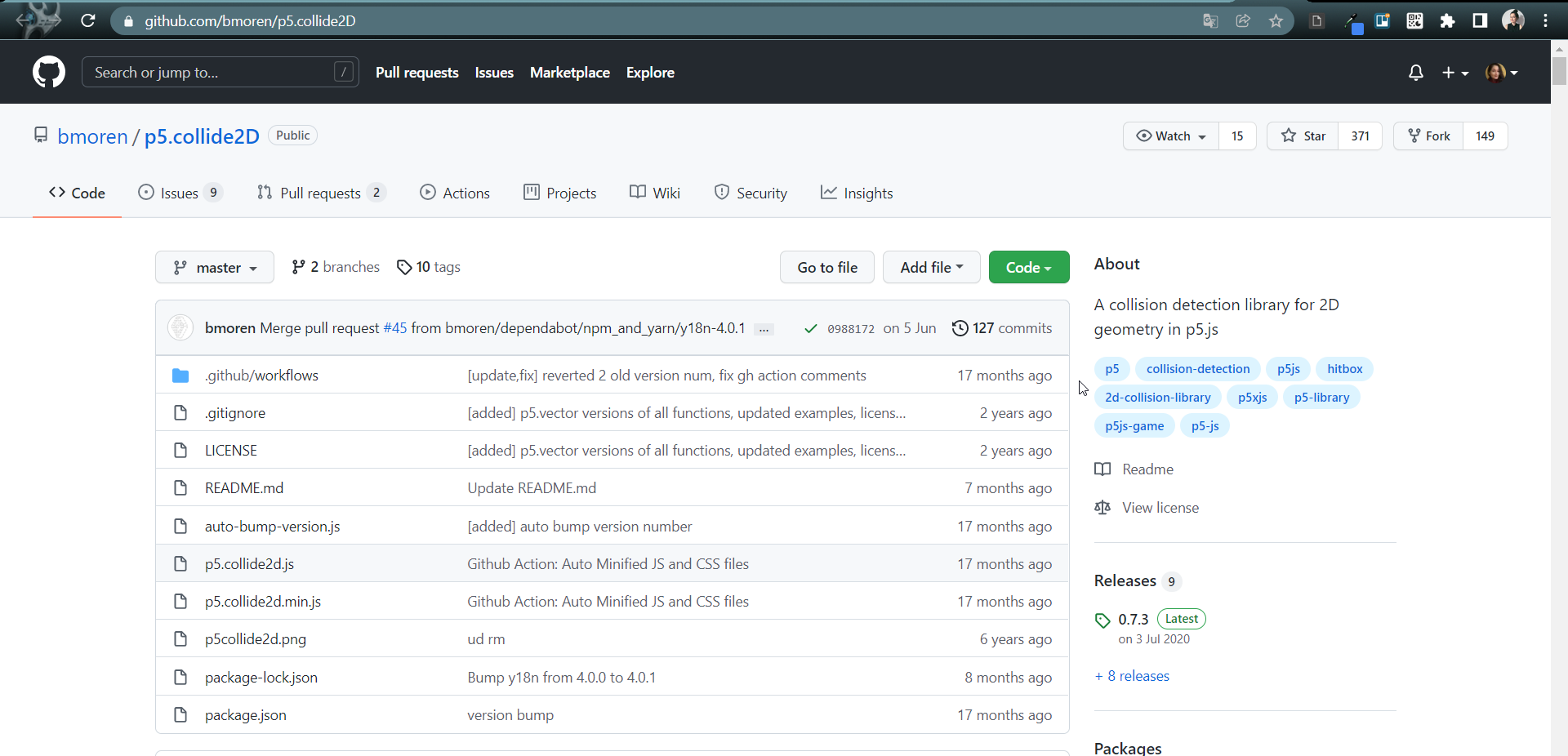The width and height of the screenshot is (1568, 756).
Task: Click the file icon next to LICENSE
Action: [180, 451]
